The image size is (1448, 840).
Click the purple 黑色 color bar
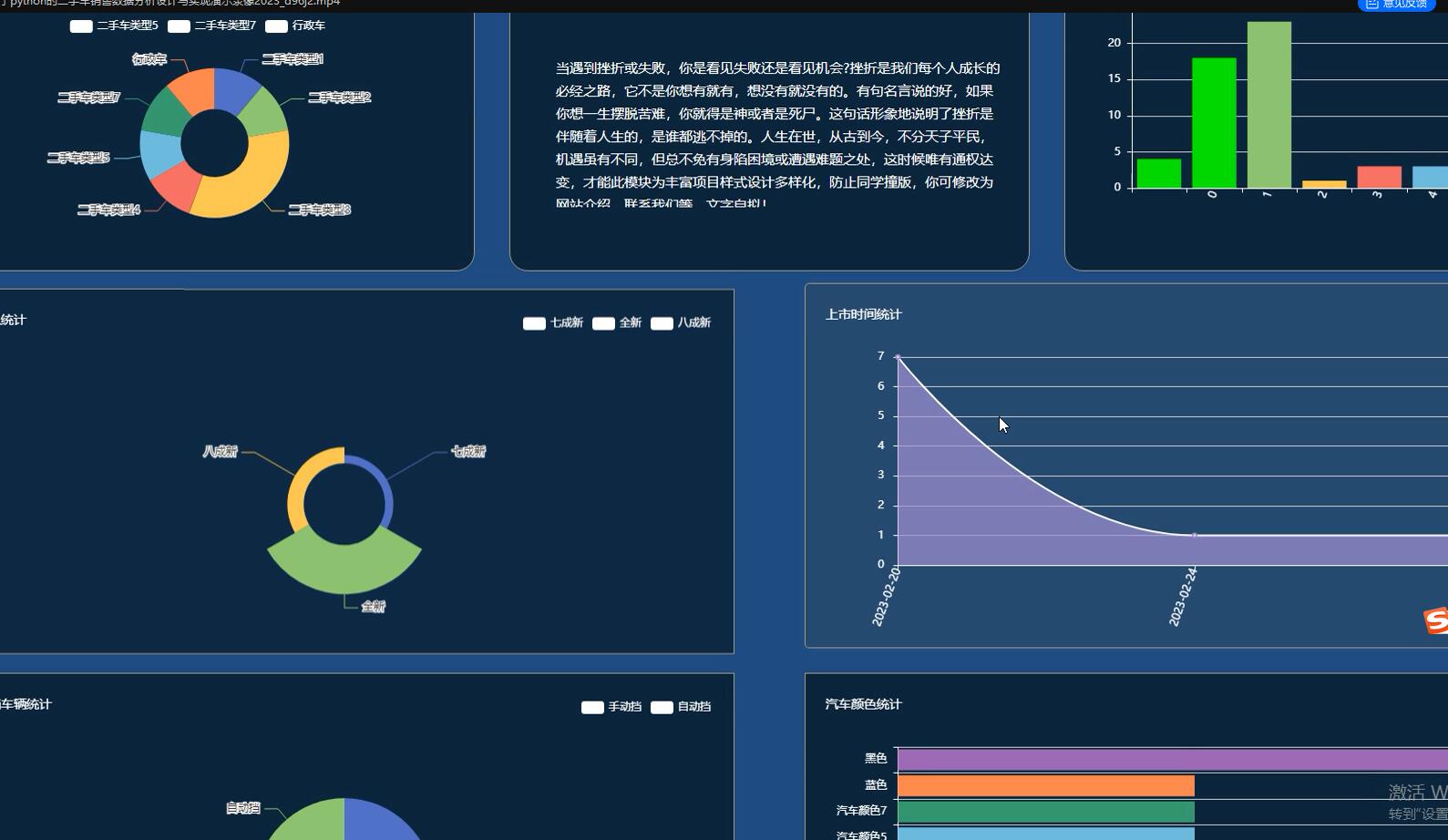coord(1173,760)
